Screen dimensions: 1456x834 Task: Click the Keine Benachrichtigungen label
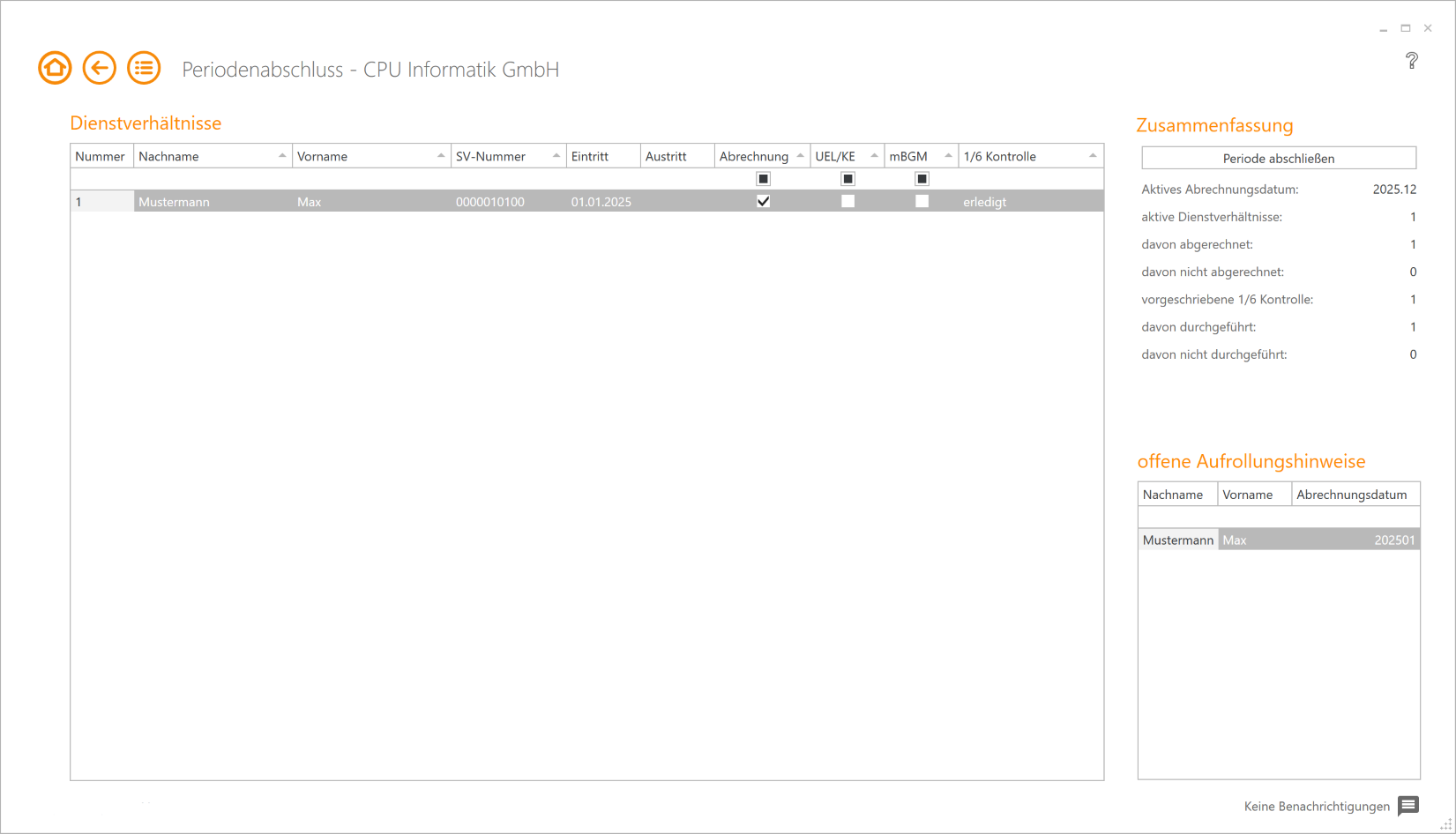[1315, 806]
